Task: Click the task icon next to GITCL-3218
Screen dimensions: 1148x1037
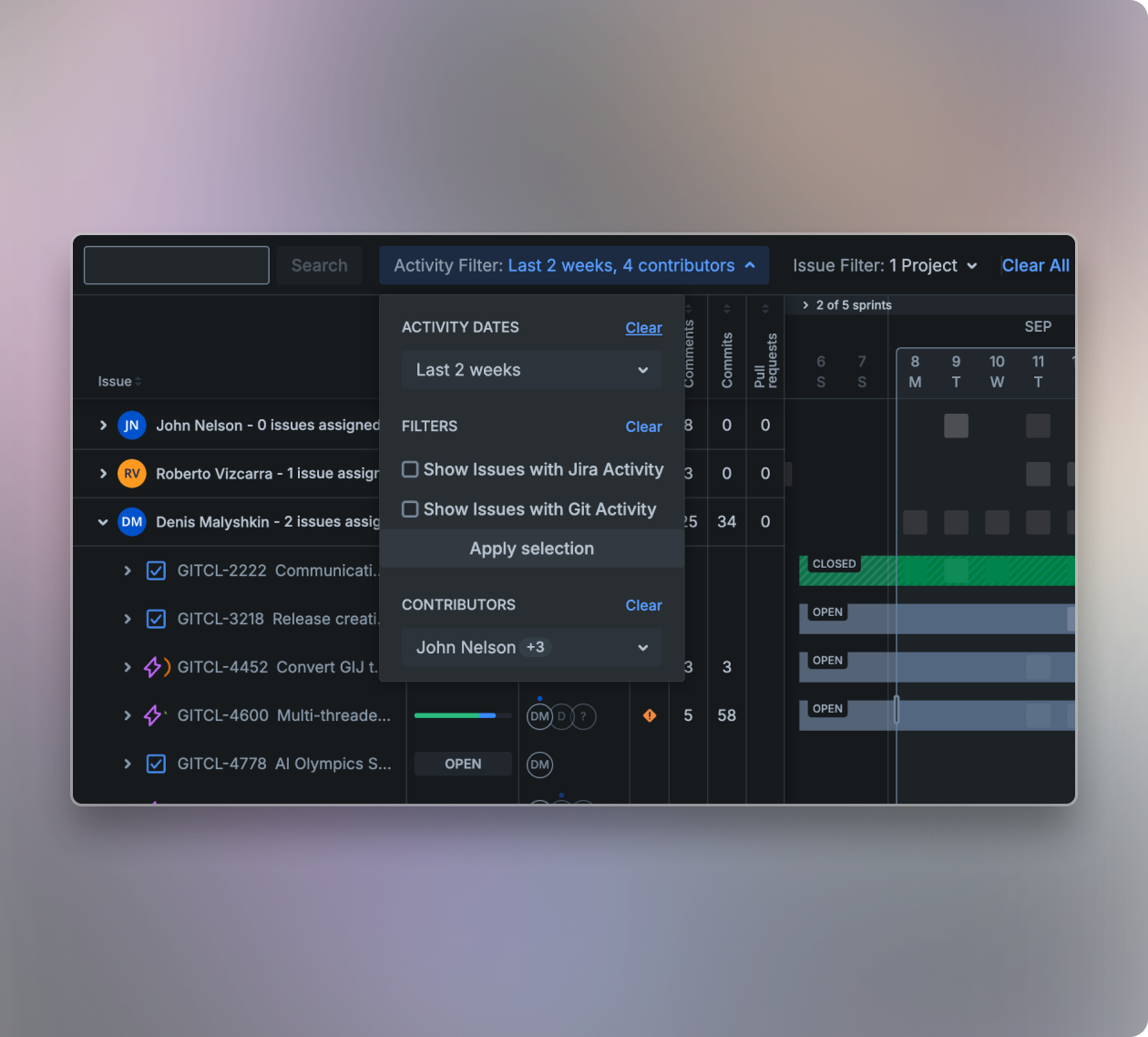Action: (x=156, y=619)
